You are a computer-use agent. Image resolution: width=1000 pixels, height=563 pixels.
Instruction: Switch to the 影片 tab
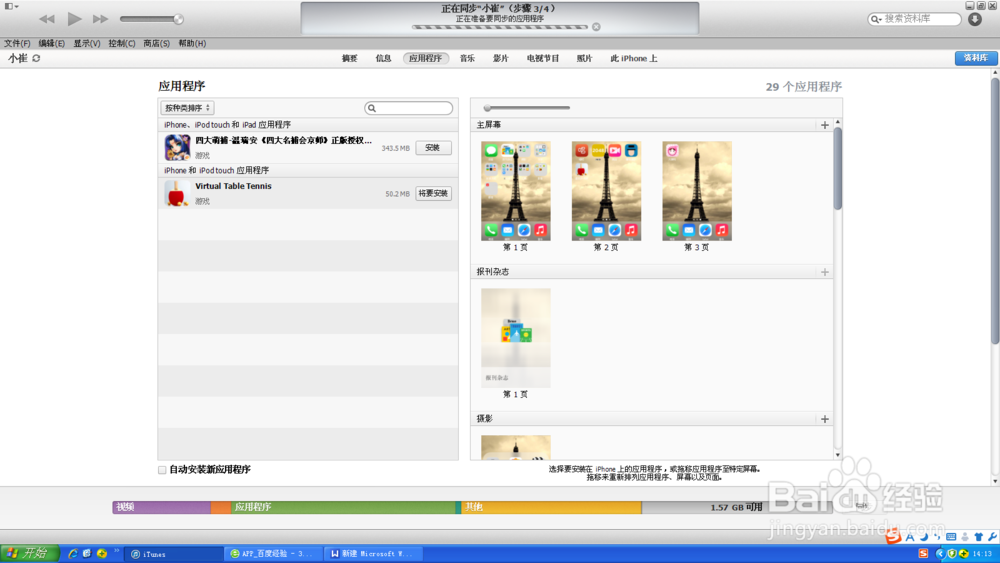point(501,58)
